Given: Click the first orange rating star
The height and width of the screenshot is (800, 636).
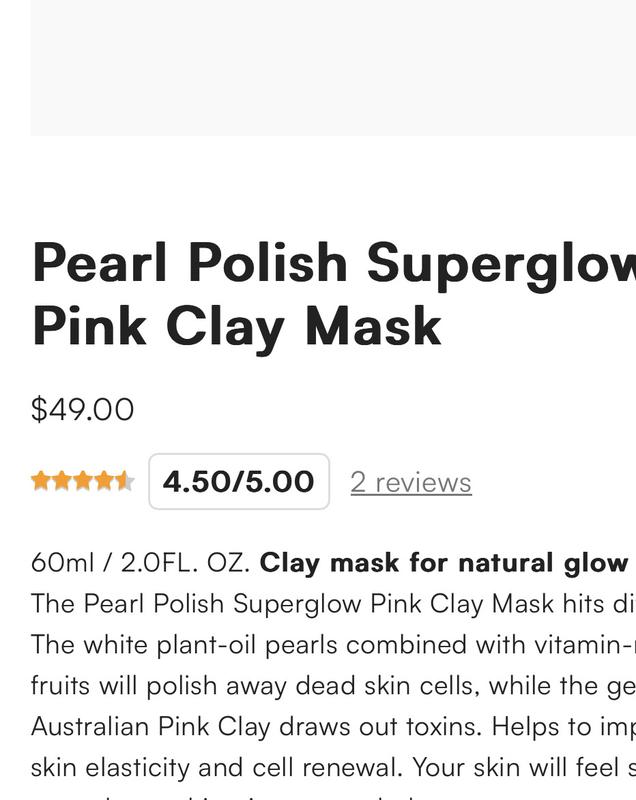Looking at the screenshot, I should pyautogui.click(x=41, y=481).
